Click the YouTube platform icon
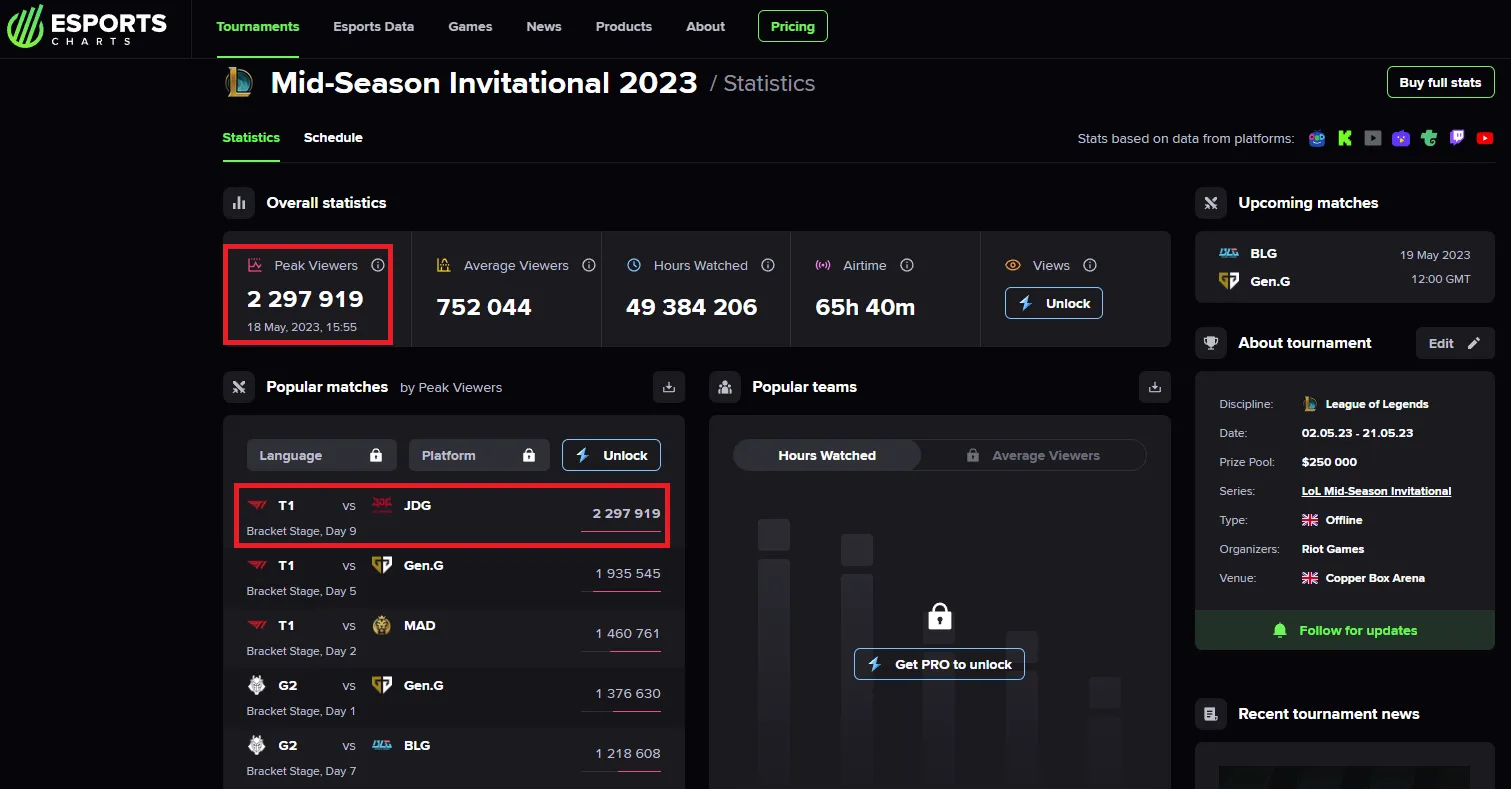Screen dimensions: 1511x789 1485,138
